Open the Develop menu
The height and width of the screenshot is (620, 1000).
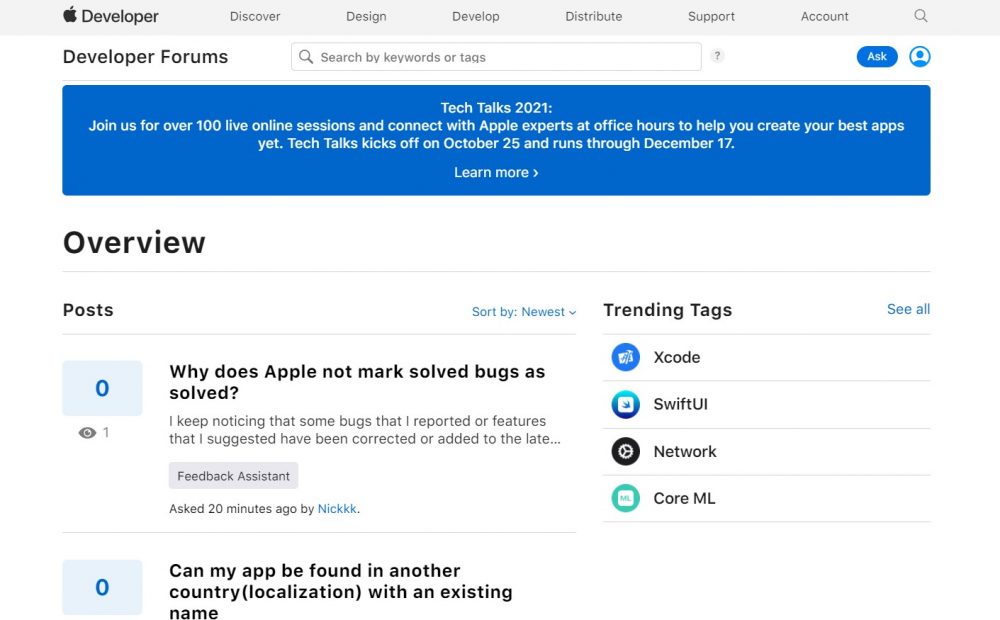click(475, 16)
